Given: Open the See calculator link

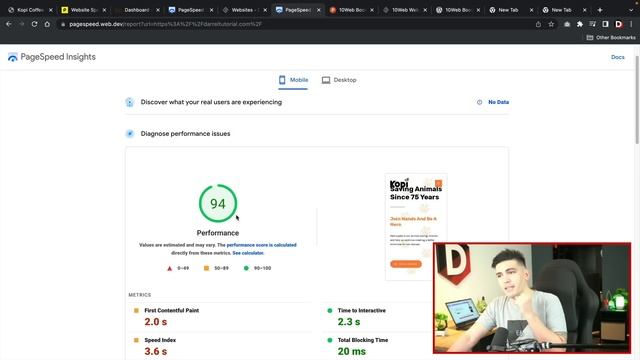Looking at the screenshot, I should click(x=248, y=253).
